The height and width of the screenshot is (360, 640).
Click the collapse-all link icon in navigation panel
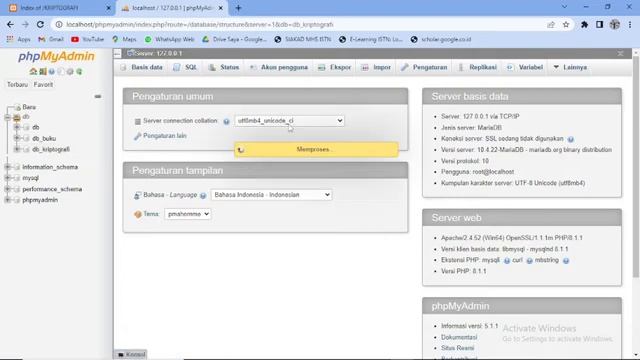(98, 97)
